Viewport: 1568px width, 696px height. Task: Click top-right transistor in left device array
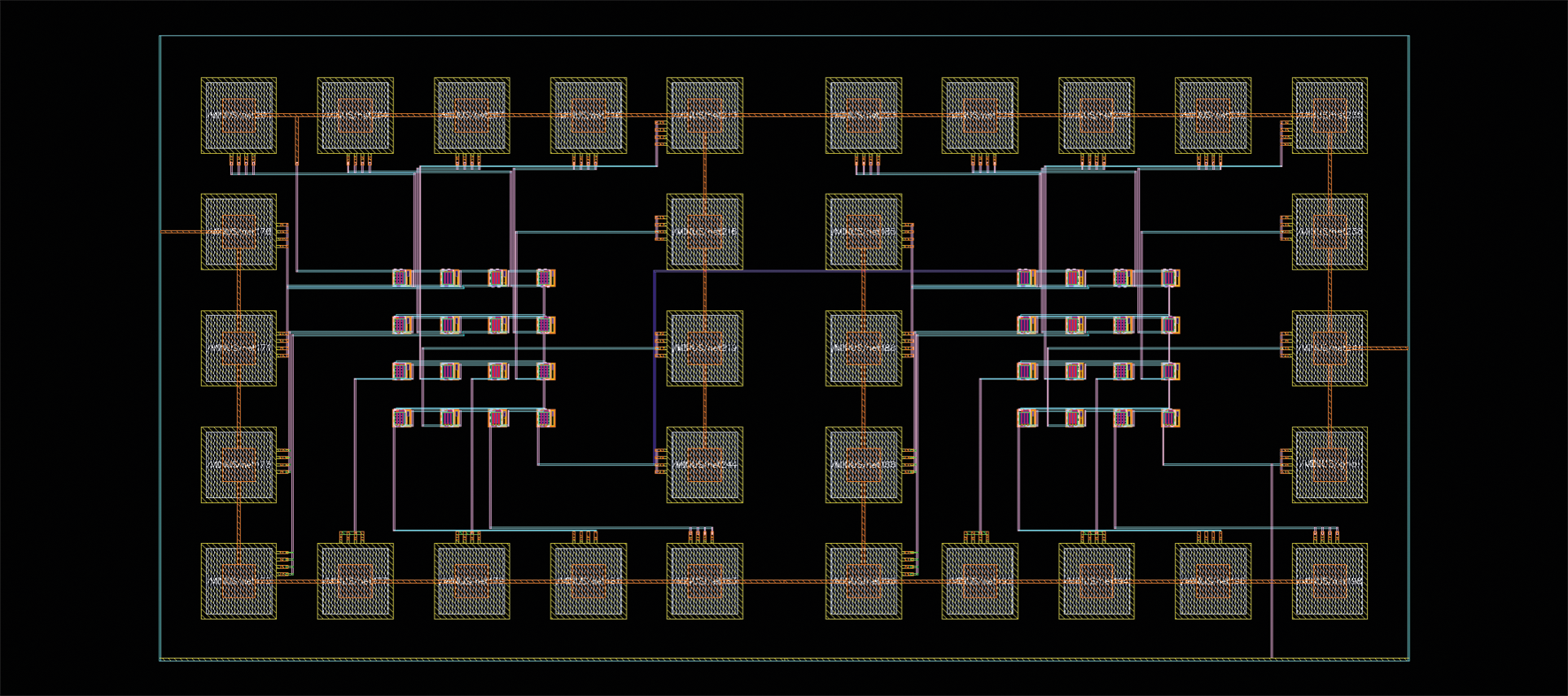coord(546,279)
